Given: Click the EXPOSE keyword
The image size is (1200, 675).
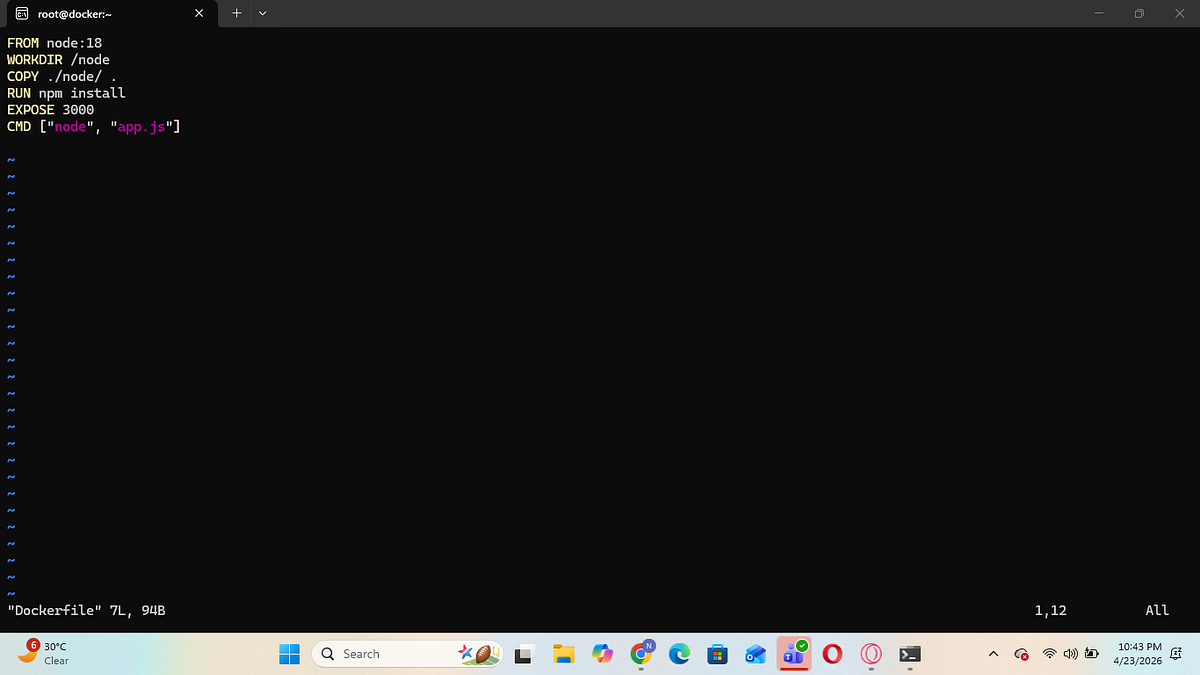Looking at the screenshot, I should pyautogui.click(x=31, y=110).
